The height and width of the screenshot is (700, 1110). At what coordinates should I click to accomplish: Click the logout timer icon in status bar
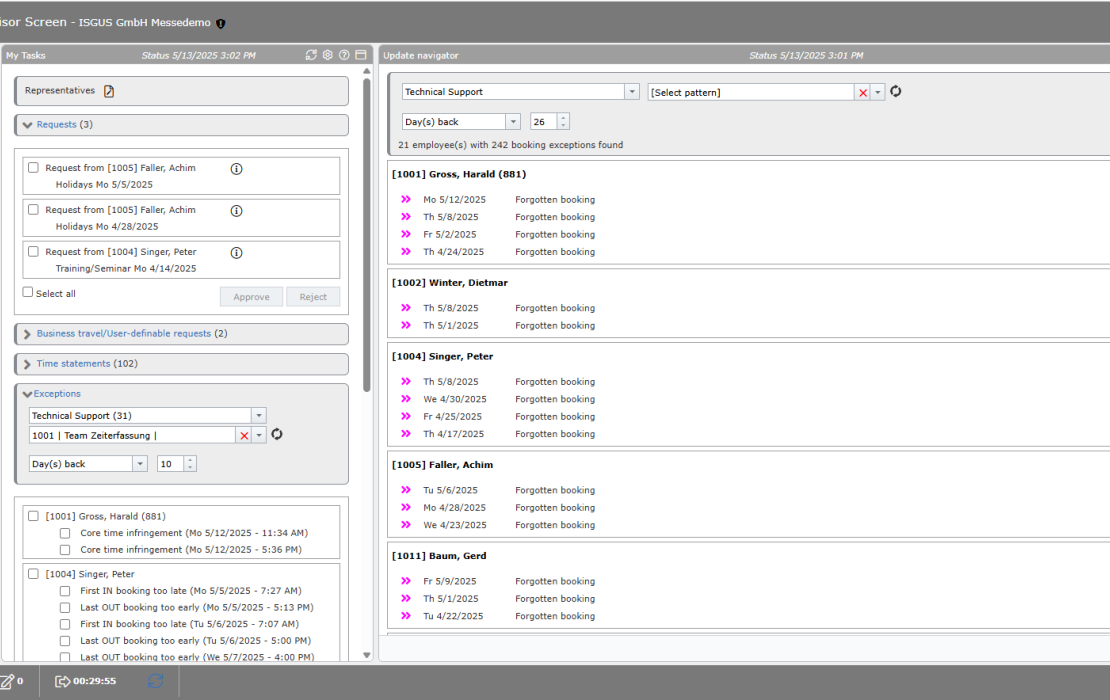62,681
